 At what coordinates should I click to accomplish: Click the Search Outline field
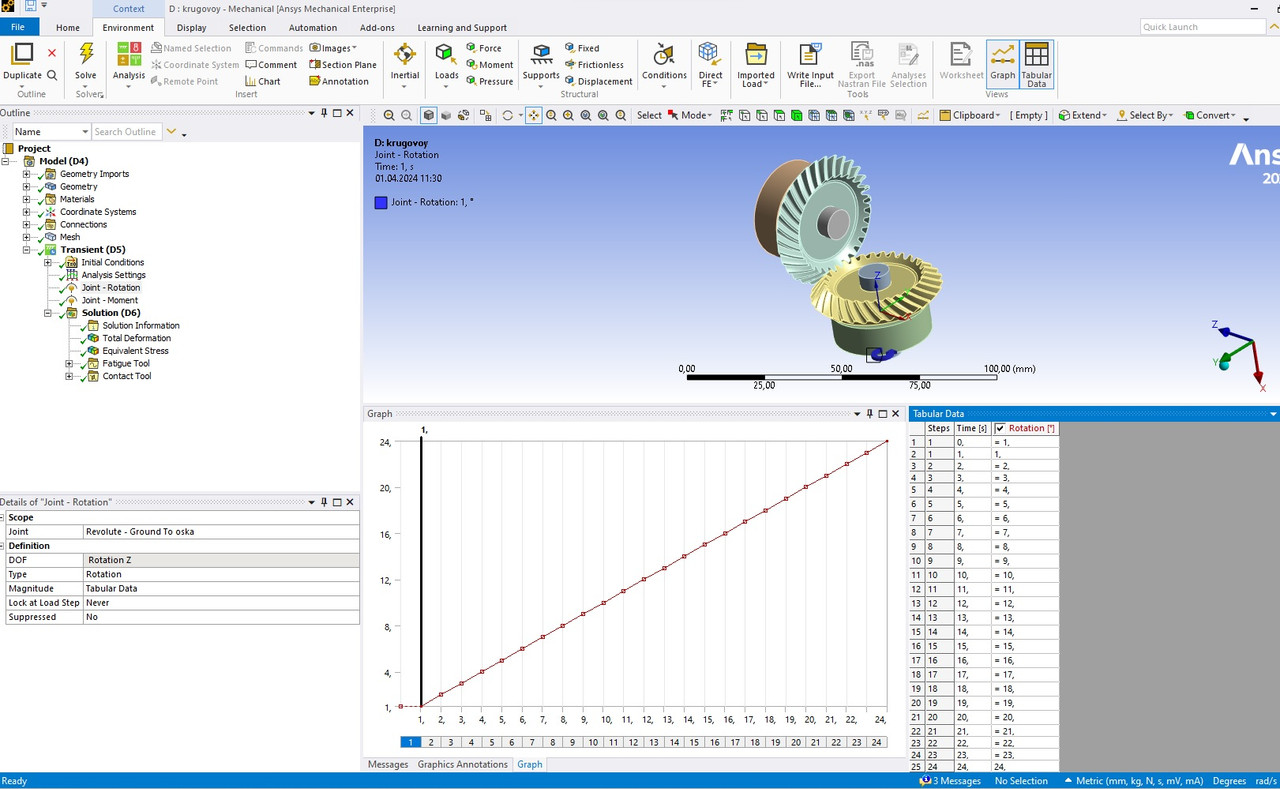[127, 132]
